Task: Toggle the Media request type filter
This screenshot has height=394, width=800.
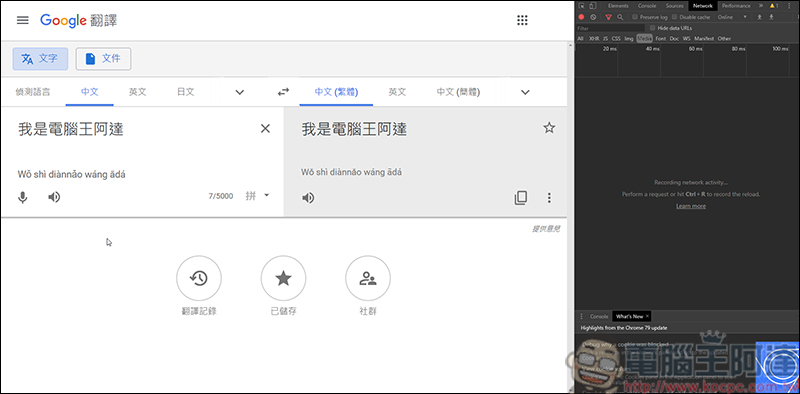Action: [x=644, y=38]
